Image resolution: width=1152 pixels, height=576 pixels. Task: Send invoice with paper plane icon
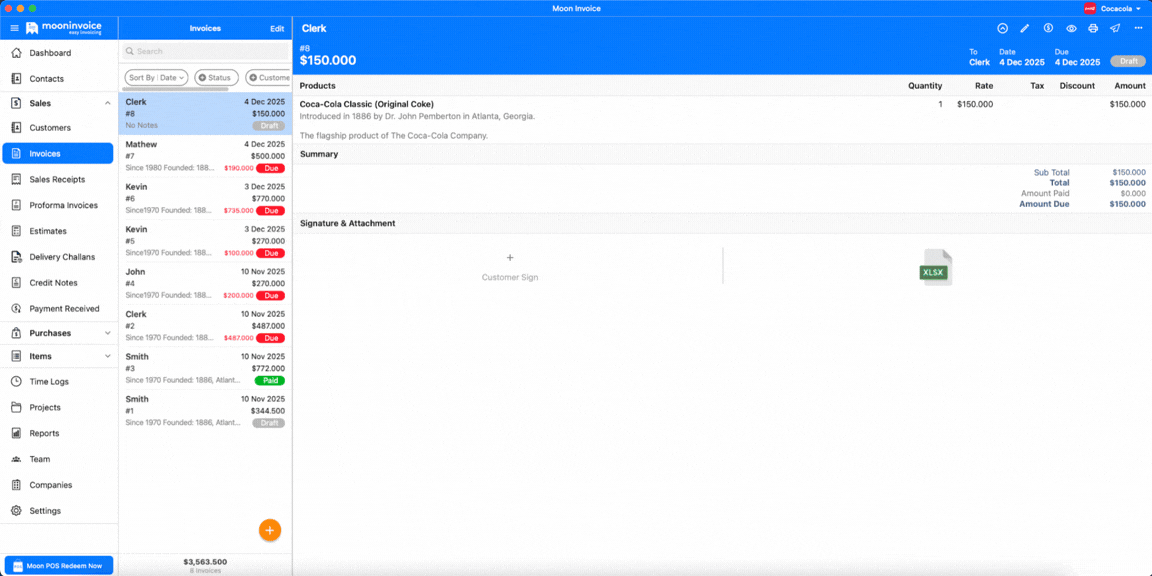point(1115,29)
